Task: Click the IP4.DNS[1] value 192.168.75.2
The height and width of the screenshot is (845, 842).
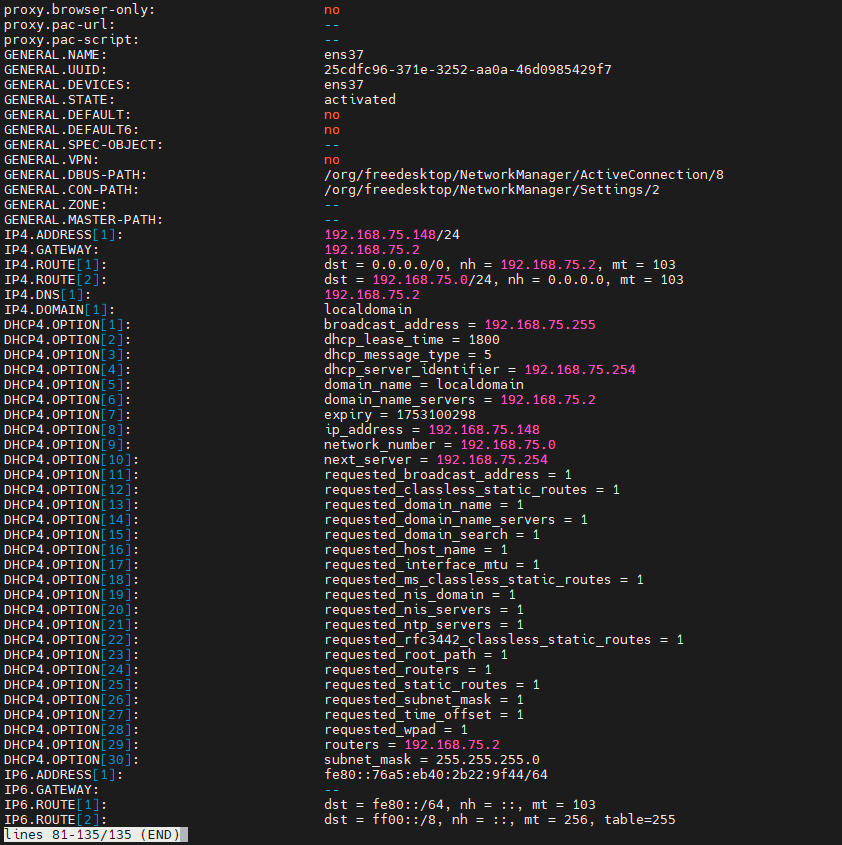Action: click(x=371, y=295)
